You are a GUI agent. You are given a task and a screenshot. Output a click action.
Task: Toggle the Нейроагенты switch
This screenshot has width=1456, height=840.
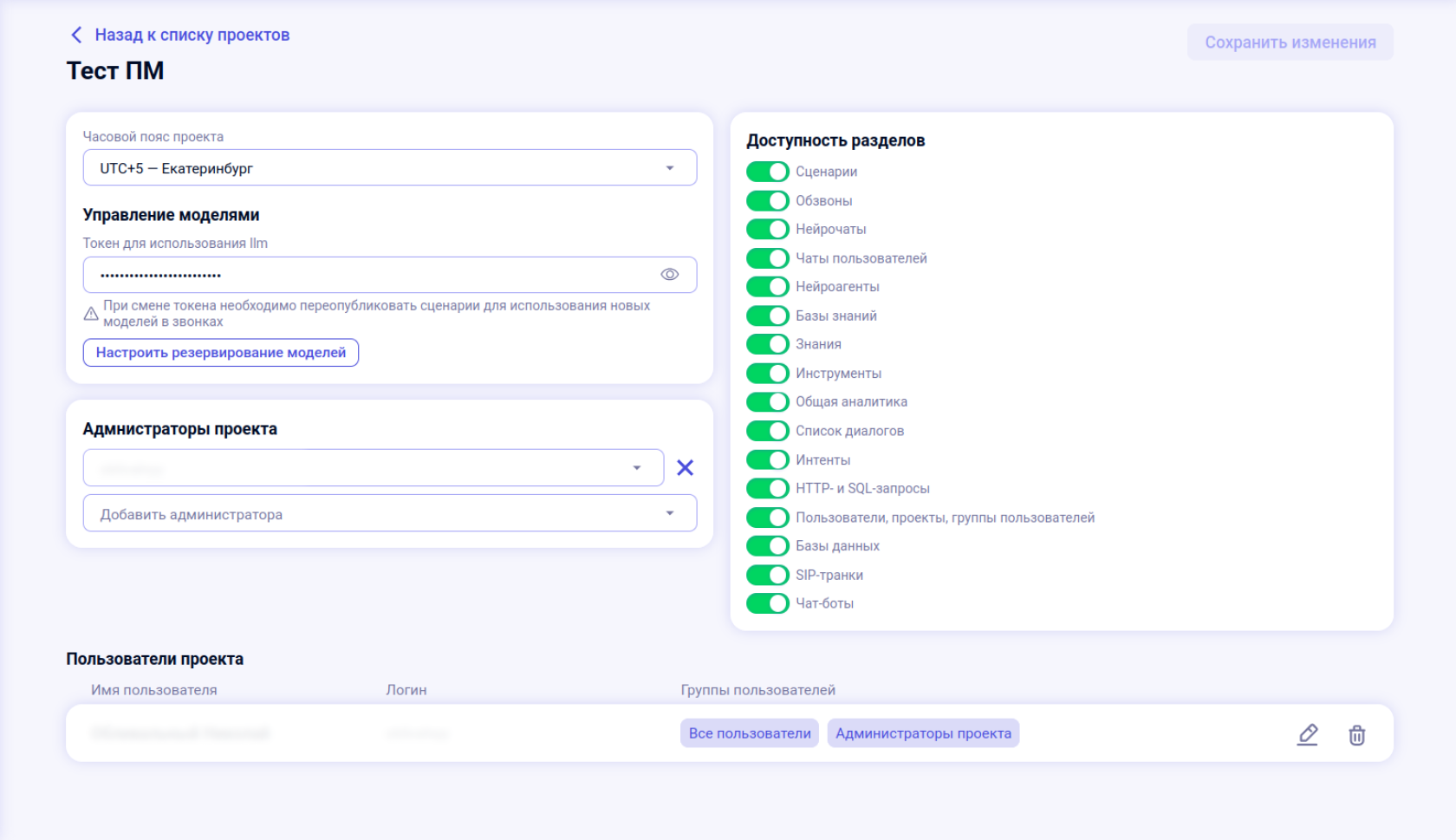[768, 287]
